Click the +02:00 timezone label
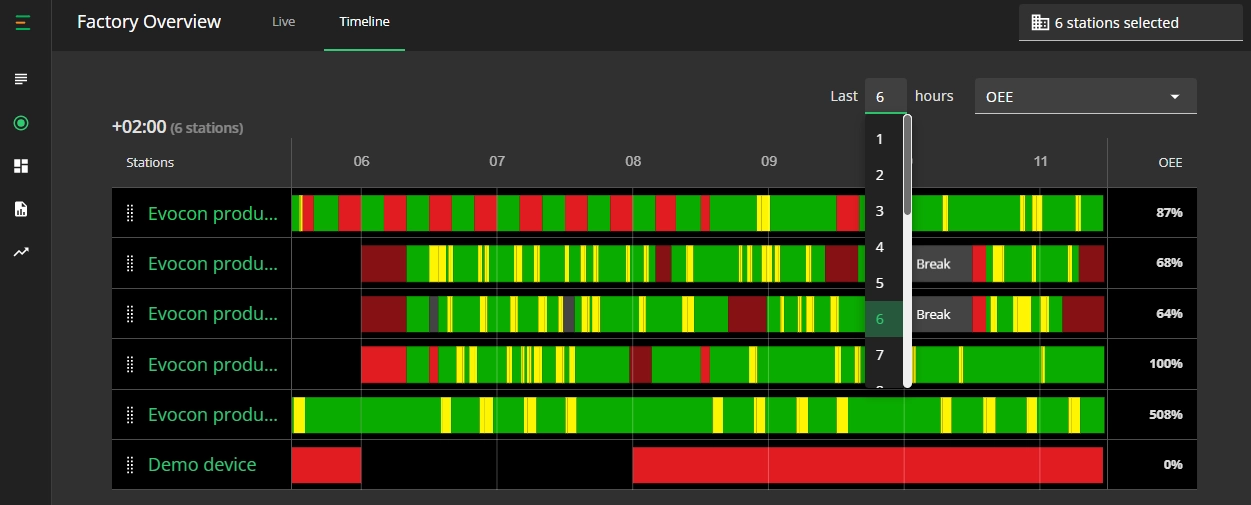Screen dimensions: 1251x505 (139, 127)
